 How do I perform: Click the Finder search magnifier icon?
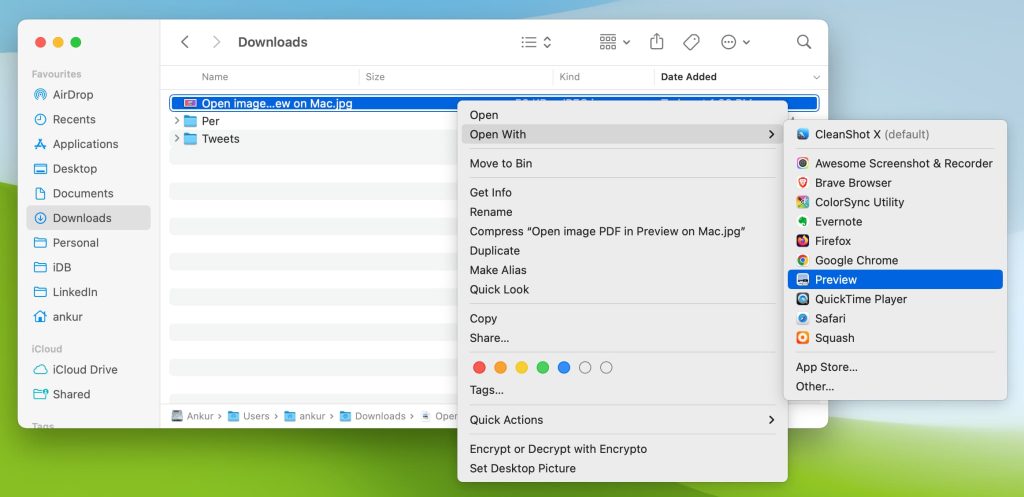pos(804,42)
